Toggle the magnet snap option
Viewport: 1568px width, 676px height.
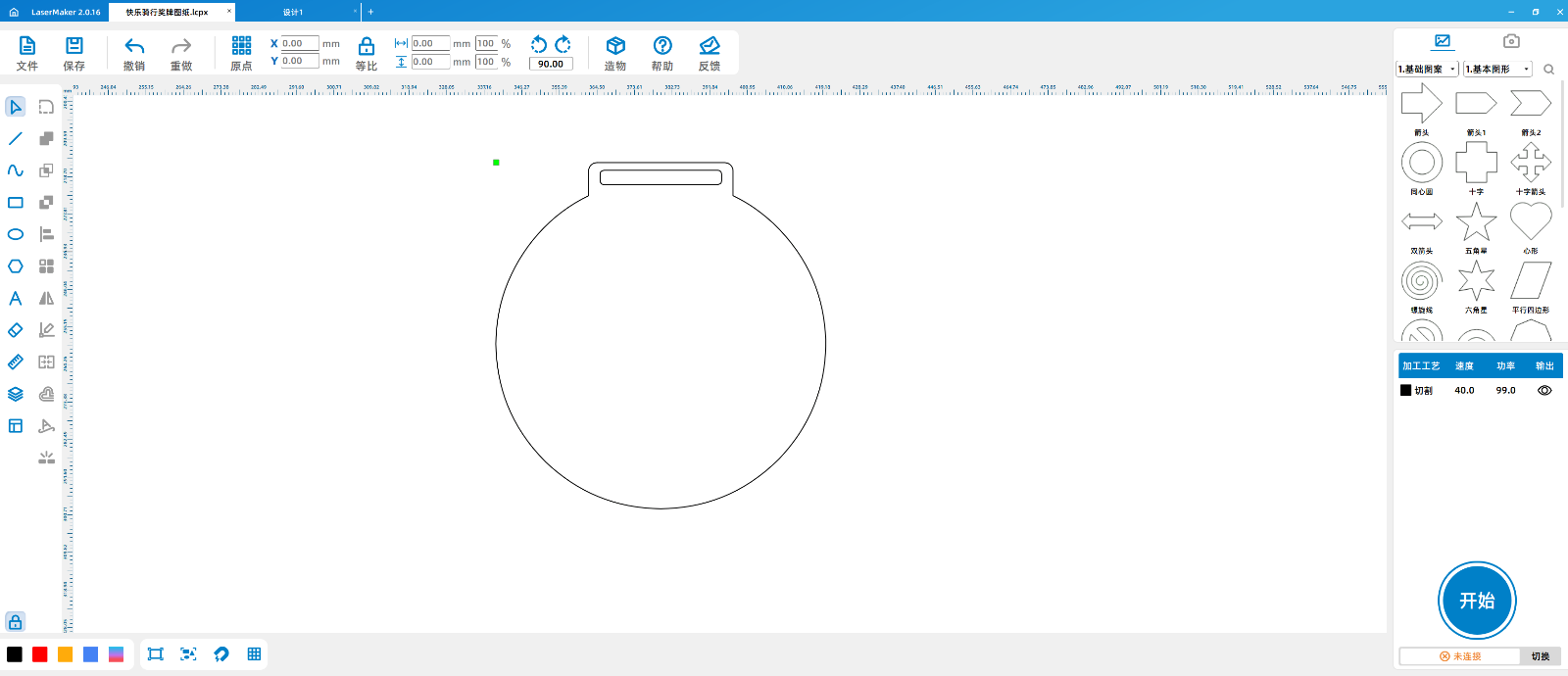[221, 654]
